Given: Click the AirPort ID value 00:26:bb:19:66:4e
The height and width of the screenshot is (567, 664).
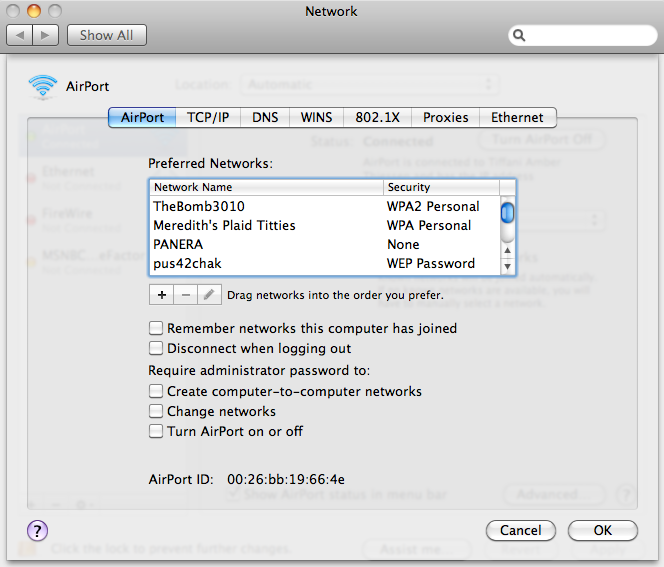Looking at the screenshot, I should [x=286, y=479].
